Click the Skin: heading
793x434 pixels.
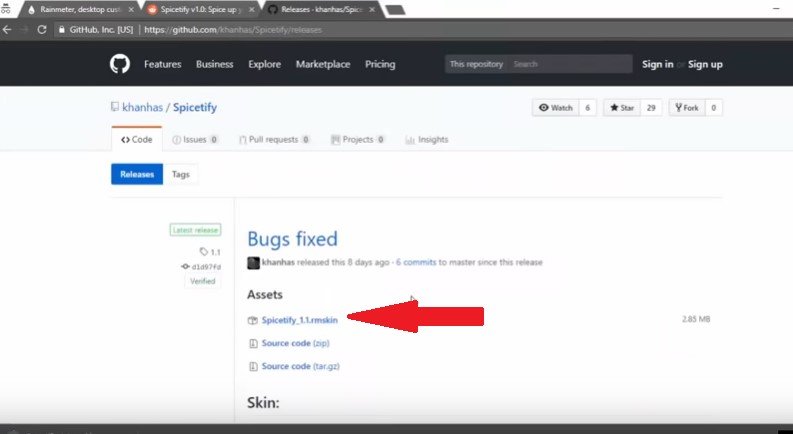[263, 403]
